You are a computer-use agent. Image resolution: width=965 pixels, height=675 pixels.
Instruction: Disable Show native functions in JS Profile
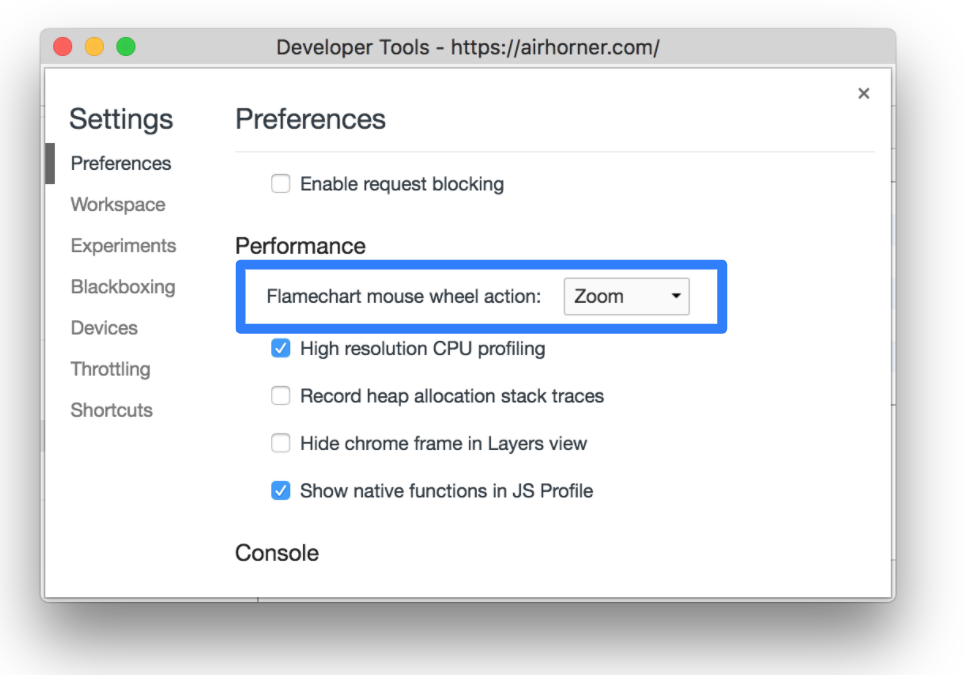pyautogui.click(x=281, y=490)
